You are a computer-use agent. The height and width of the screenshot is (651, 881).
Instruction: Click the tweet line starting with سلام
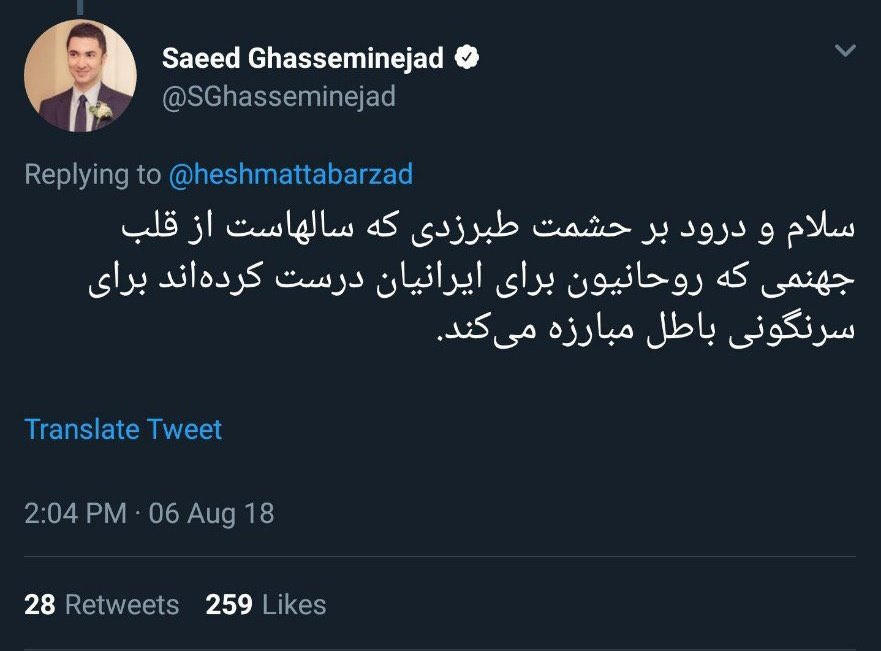point(488,227)
